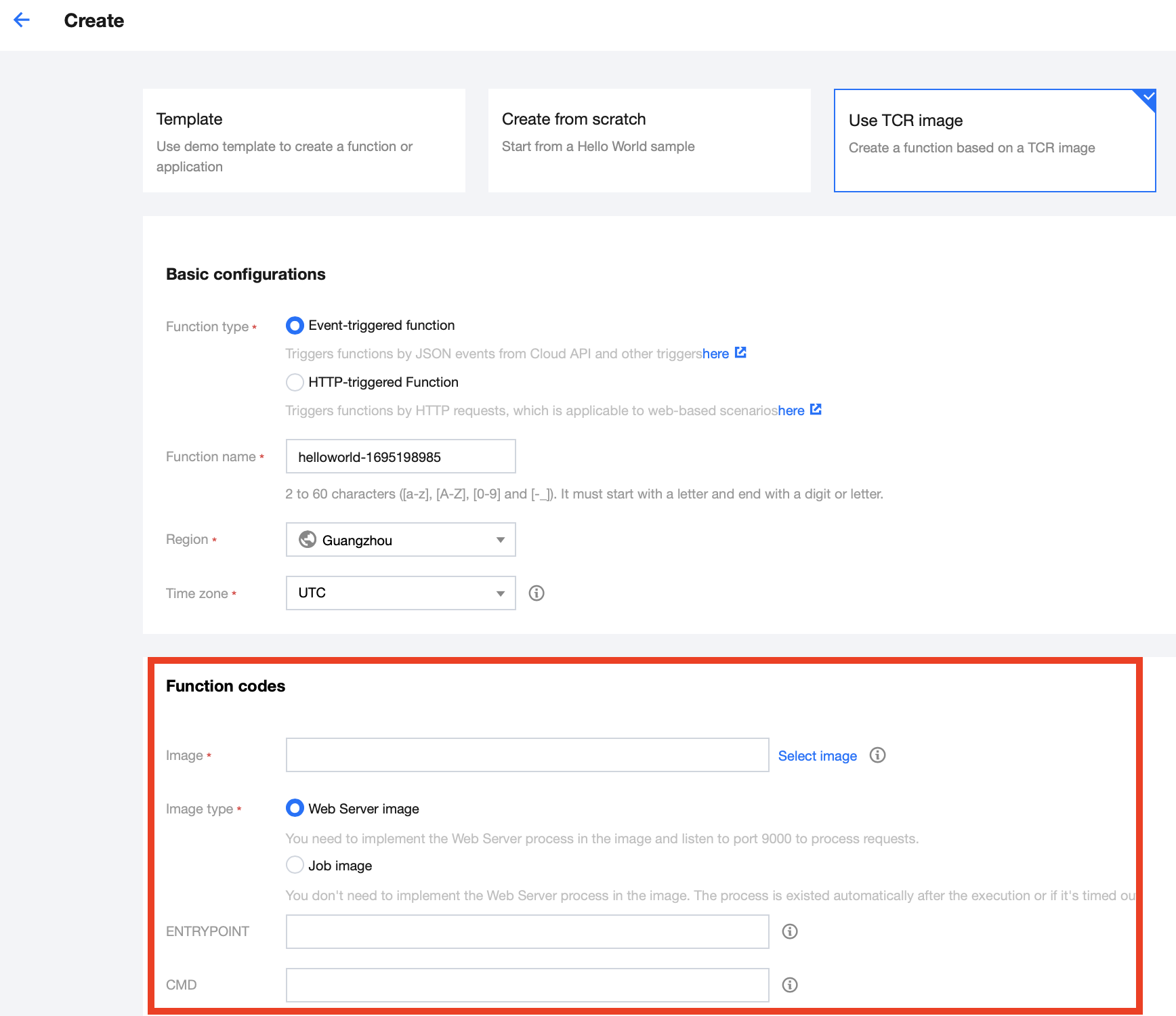Viewport: 1176px width, 1016px height.
Task: Select Event-triggered function radio button
Action: coord(295,326)
